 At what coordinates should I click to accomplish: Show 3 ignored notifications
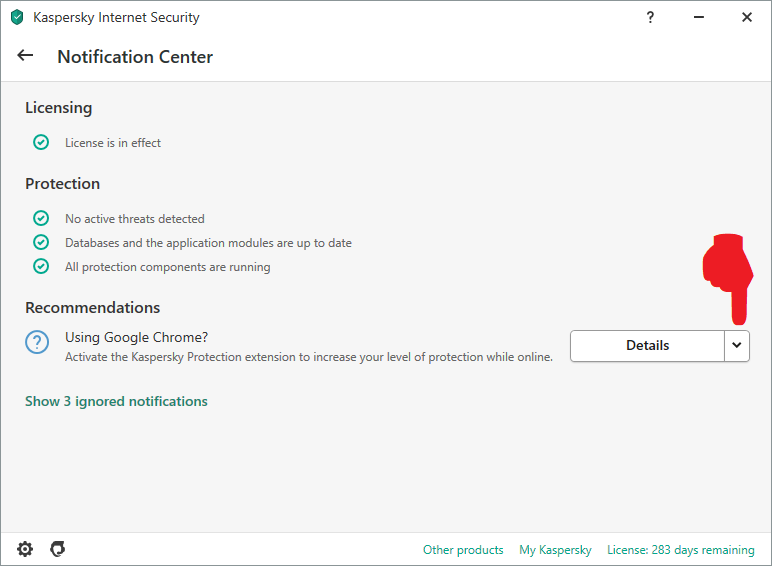[x=116, y=401]
